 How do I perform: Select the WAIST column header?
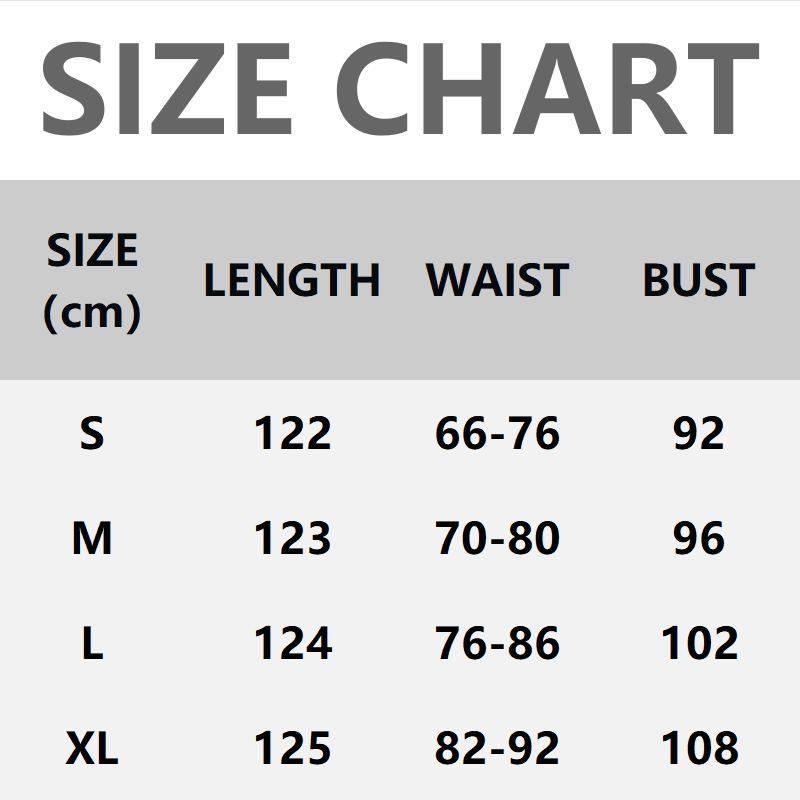coord(497,281)
